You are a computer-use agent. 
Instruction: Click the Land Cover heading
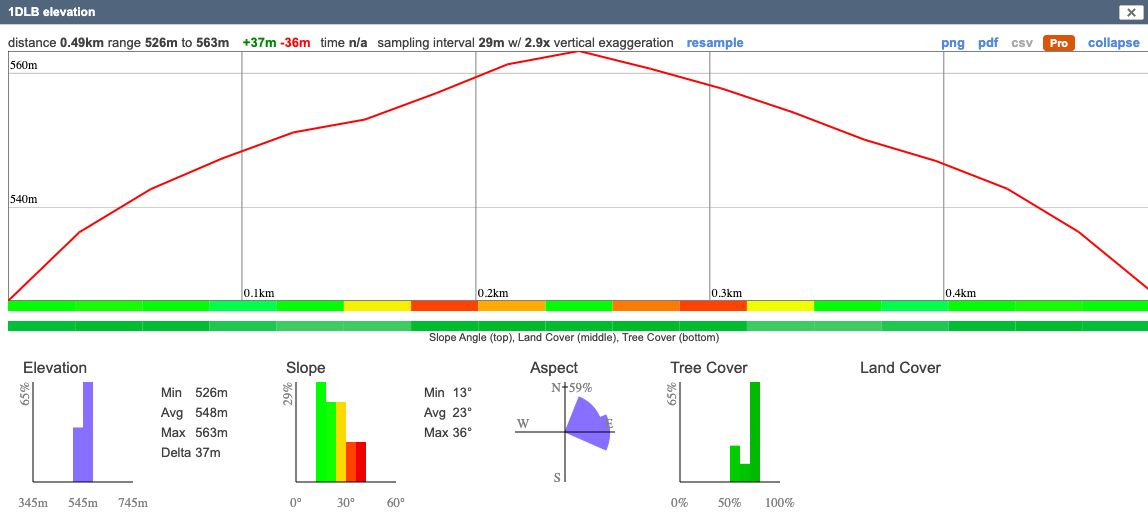pos(900,368)
